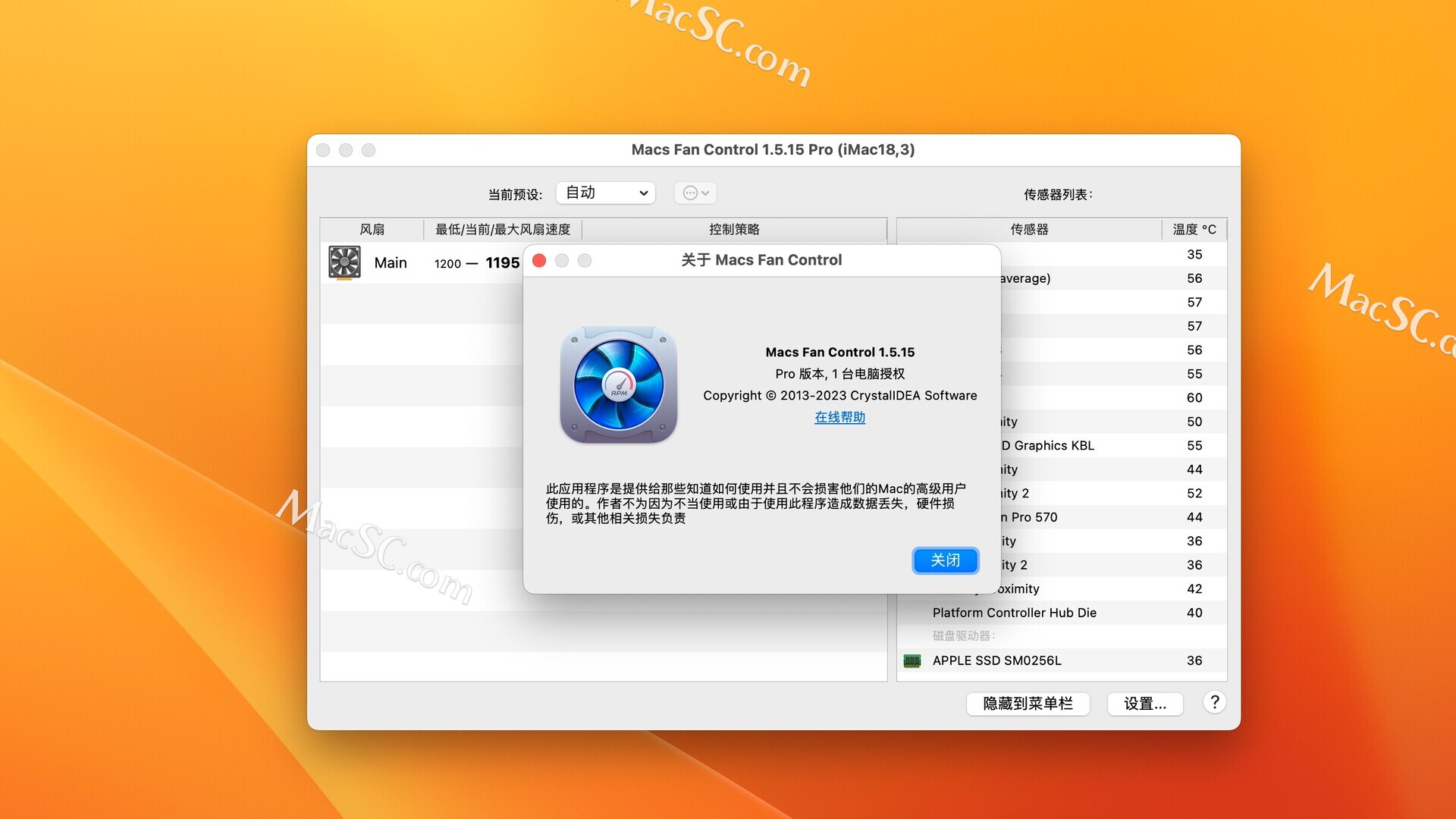Click the 传感器列表 label
The width and height of the screenshot is (1456, 819).
click(1058, 195)
